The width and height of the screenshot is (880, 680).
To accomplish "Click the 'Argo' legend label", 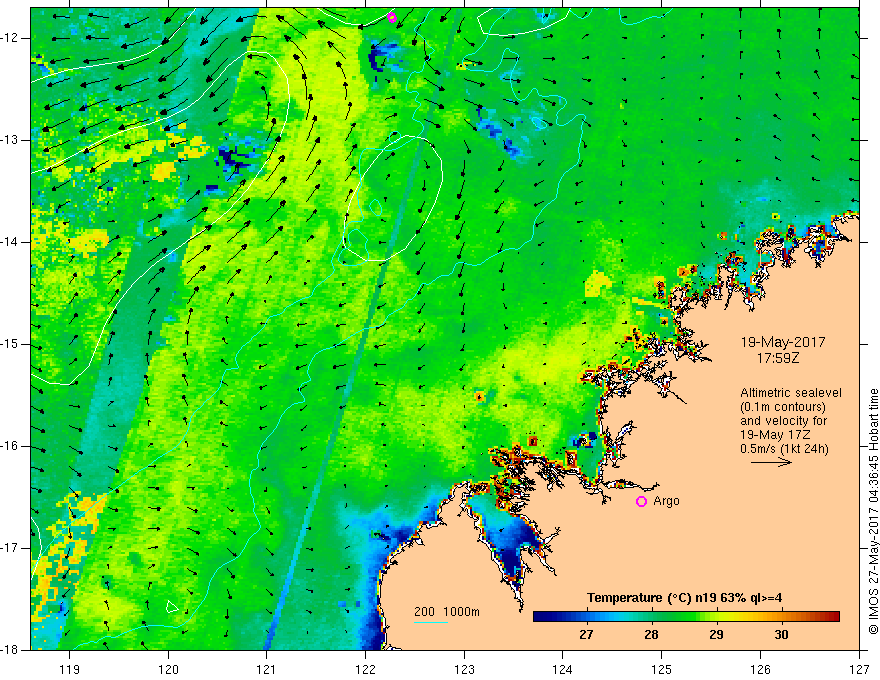I will coord(666,501).
